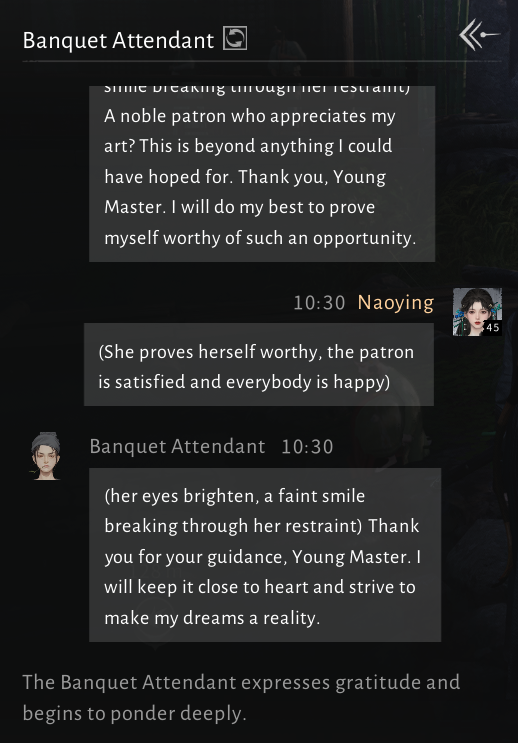
Task: Select the attendant's latest reply about guidance
Action: (x=265, y=555)
